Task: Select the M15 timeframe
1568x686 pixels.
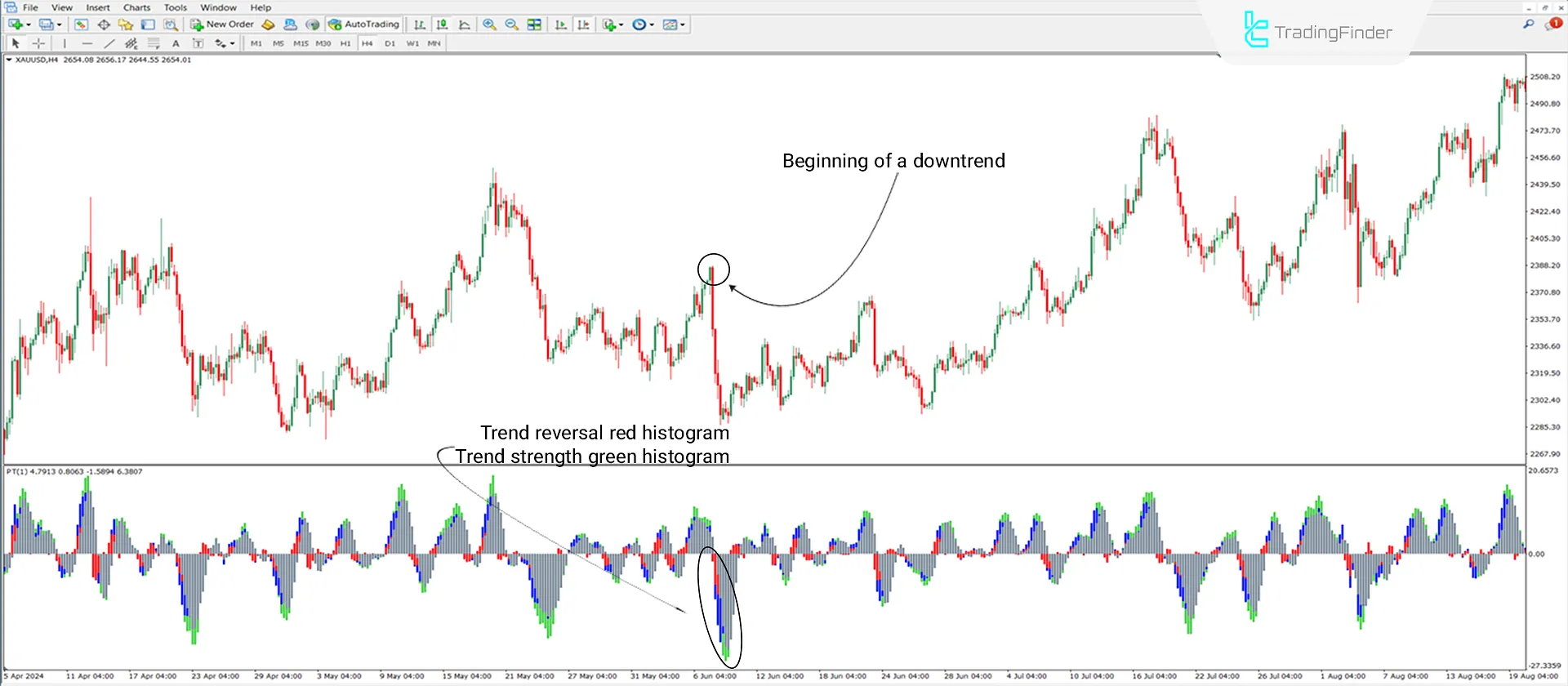Action: point(301,43)
